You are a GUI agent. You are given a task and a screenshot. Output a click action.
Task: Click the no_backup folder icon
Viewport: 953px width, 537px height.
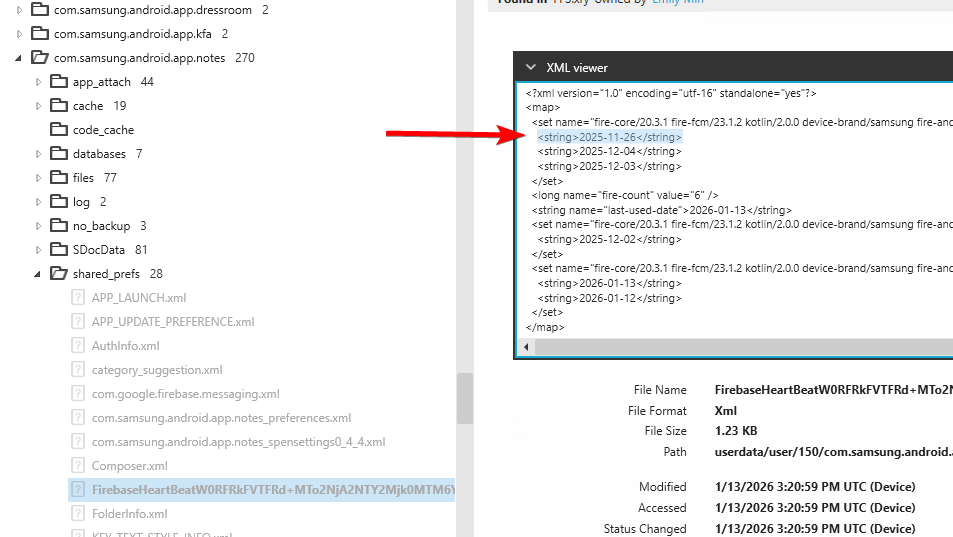coord(59,225)
